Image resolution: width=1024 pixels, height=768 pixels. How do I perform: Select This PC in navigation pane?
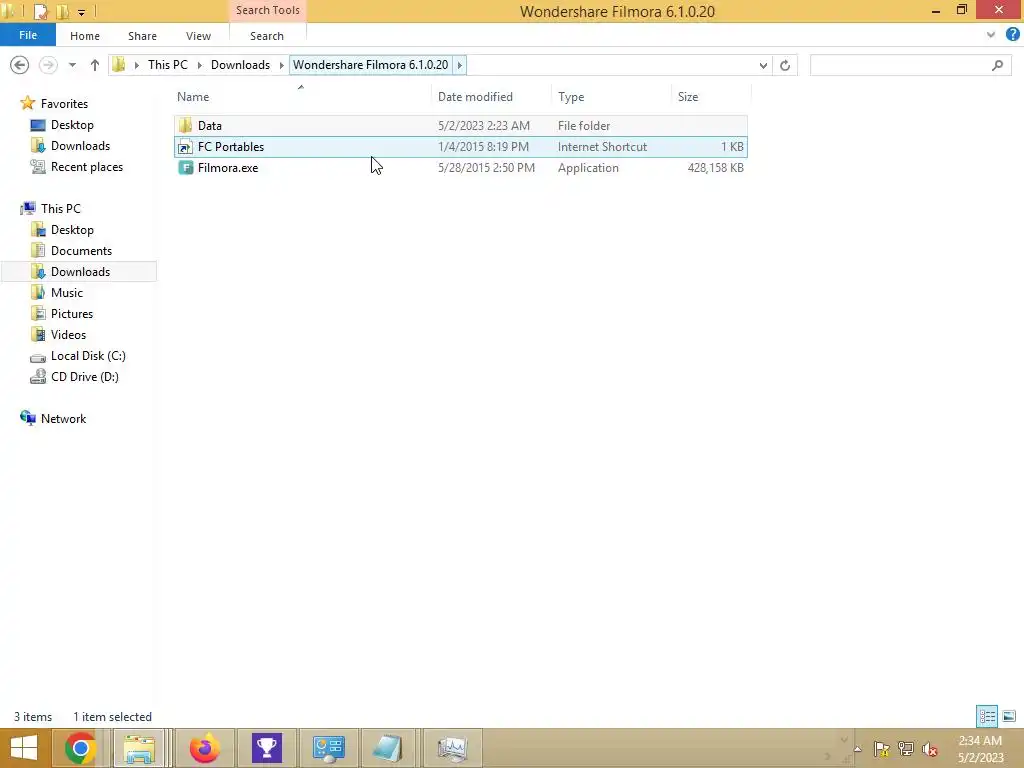click(x=61, y=208)
